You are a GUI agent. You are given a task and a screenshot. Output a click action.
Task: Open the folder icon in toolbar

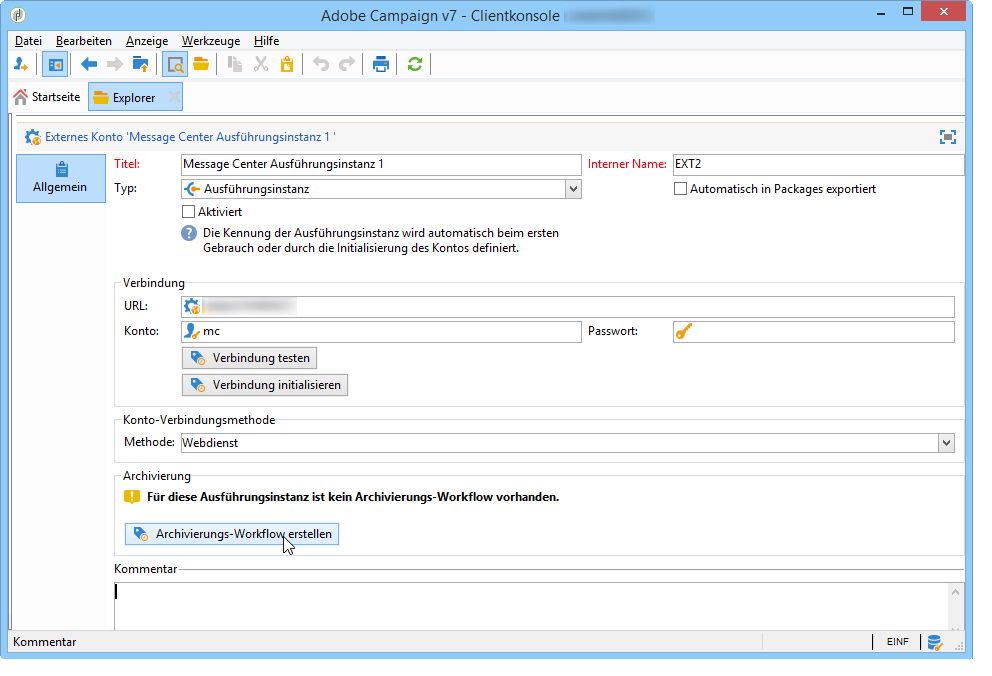click(201, 64)
